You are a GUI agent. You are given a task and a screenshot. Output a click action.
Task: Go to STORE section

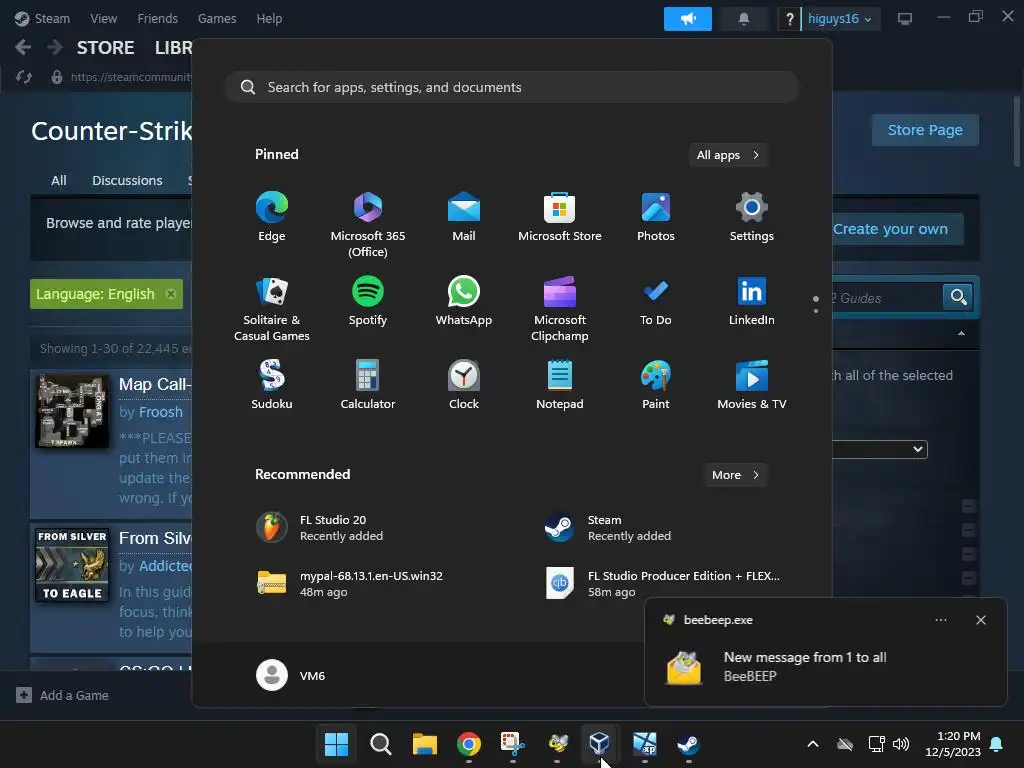[x=105, y=48]
